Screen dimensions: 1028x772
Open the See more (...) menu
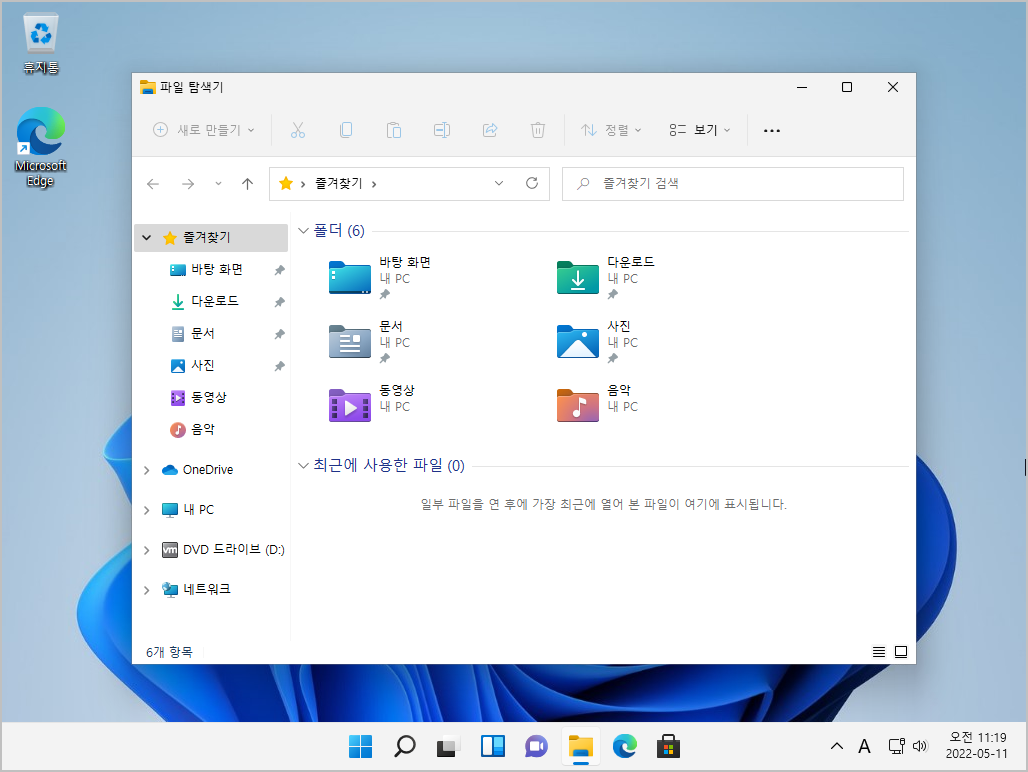(770, 130)
